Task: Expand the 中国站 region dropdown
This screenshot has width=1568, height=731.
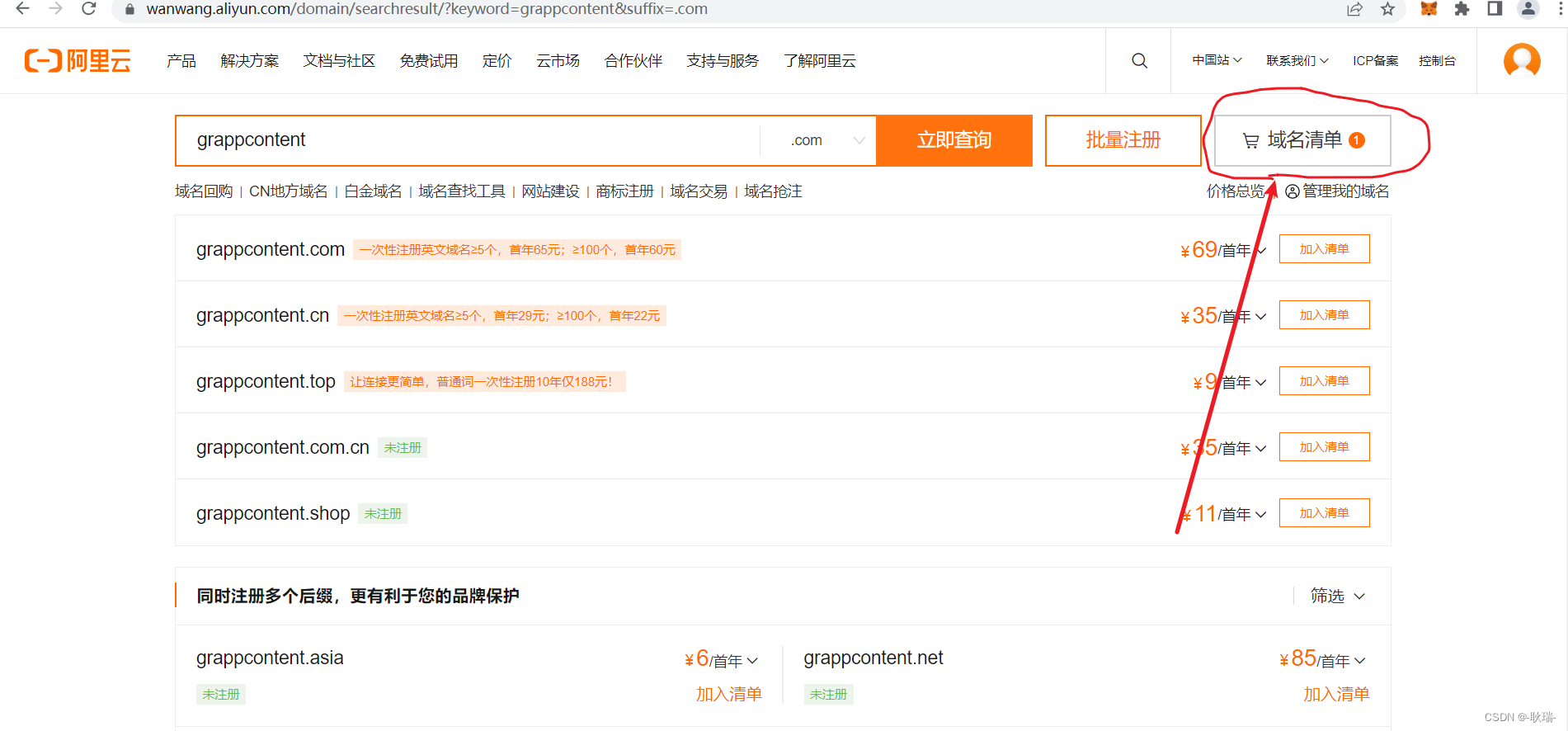Action: [x=1217, y=60]
